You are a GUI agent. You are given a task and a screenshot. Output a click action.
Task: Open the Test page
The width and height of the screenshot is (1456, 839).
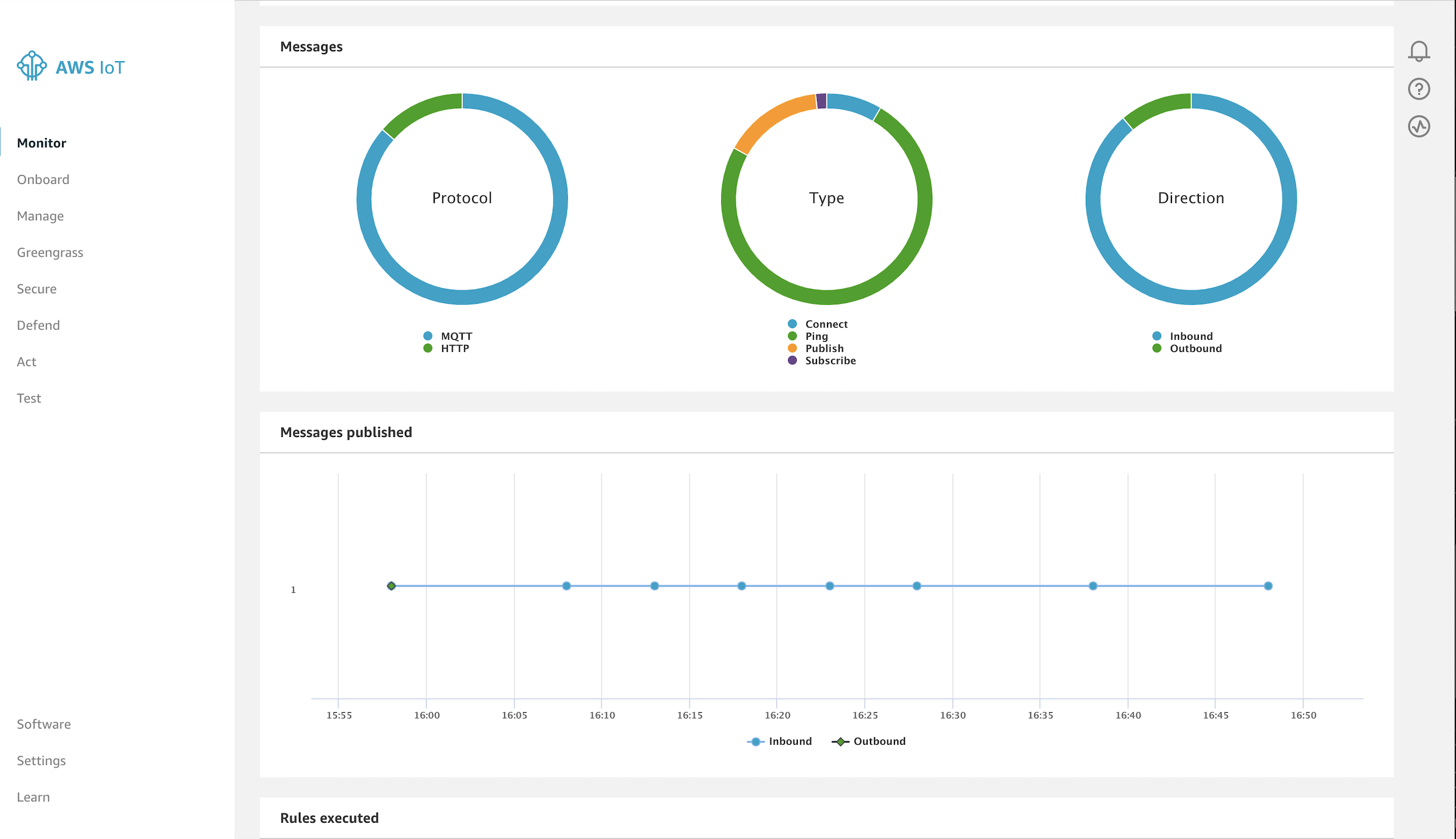coord(29,398)
